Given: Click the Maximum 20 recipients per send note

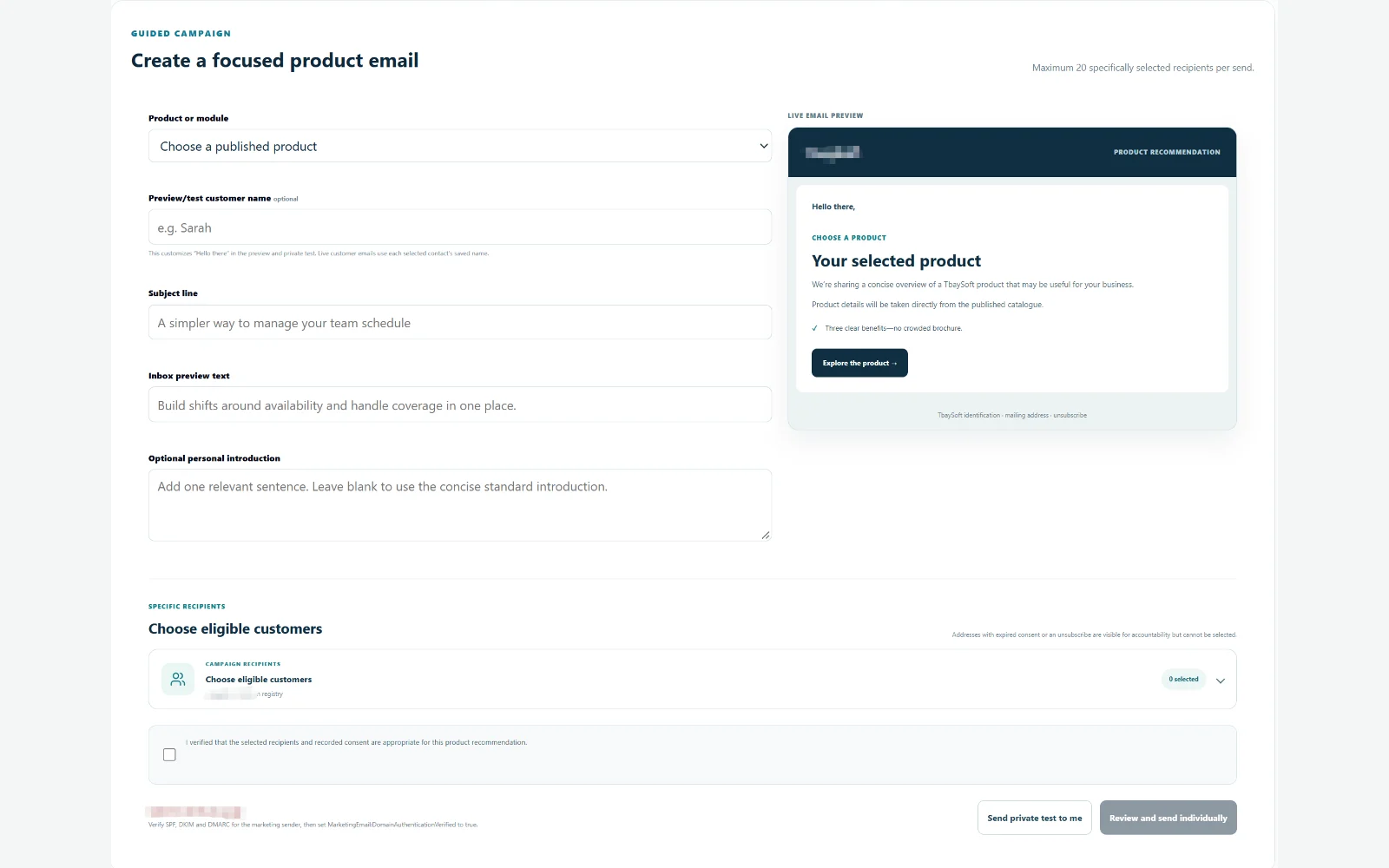Looking at the screenshot, I should (x=1142, y=68).
